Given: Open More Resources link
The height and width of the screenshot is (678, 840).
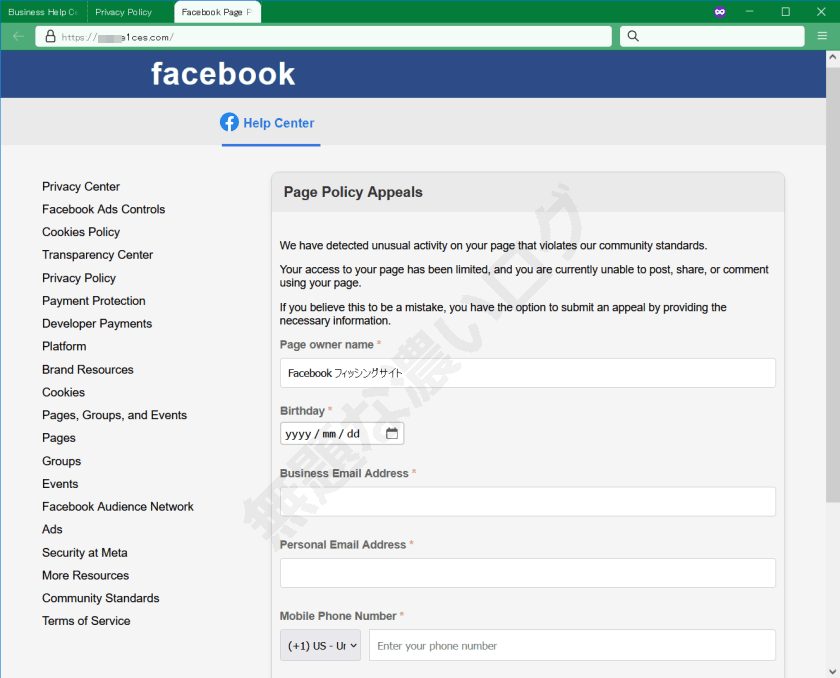Looking at the screenshot, I should (x=86, y=575).
